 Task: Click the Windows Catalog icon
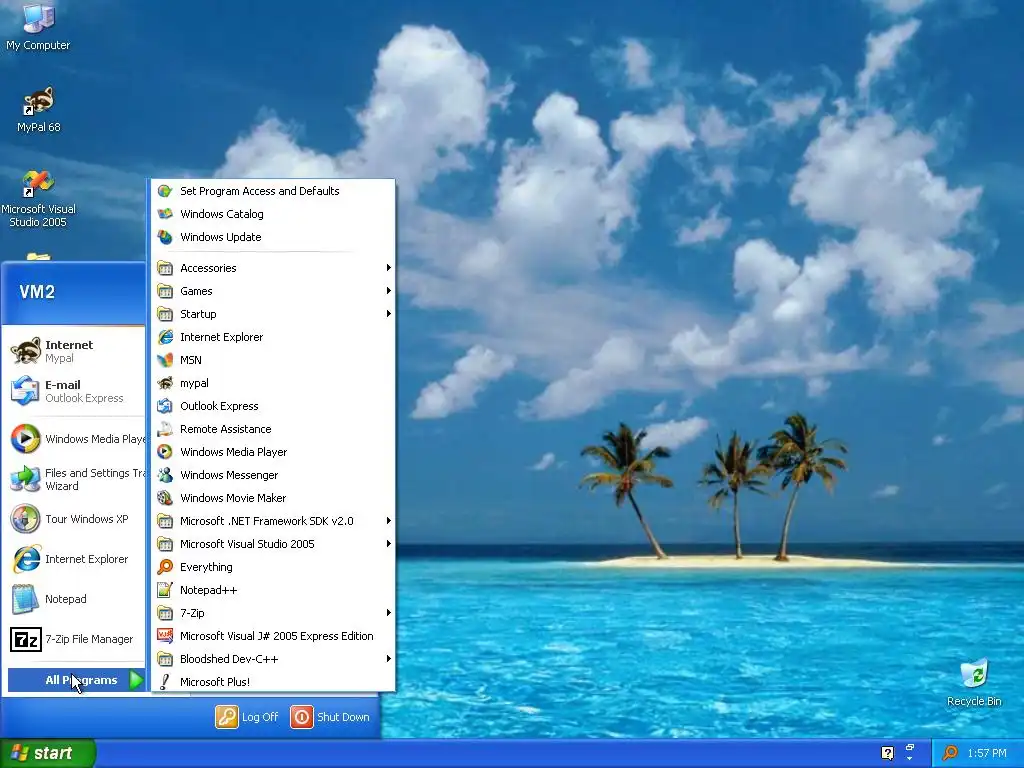(165, 214)
